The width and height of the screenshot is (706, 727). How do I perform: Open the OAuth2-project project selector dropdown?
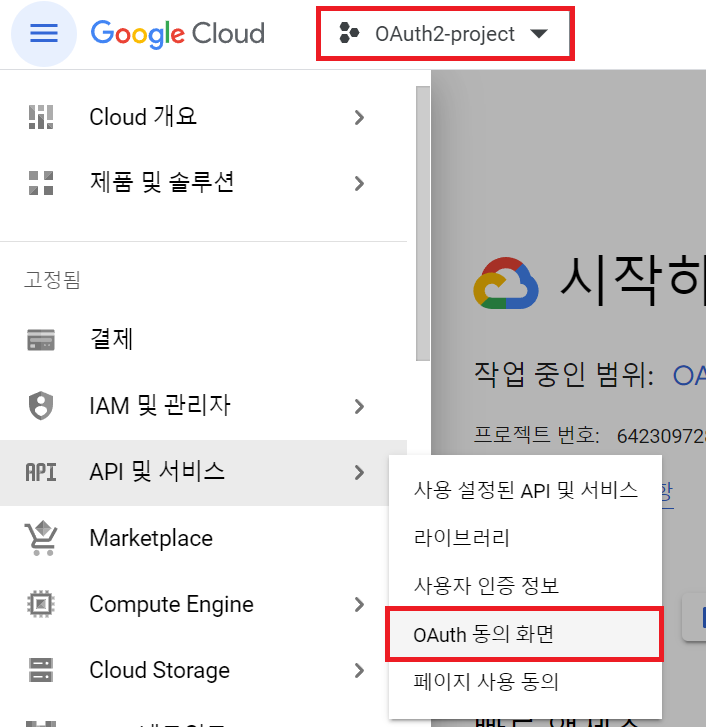[x=445, y=34]
